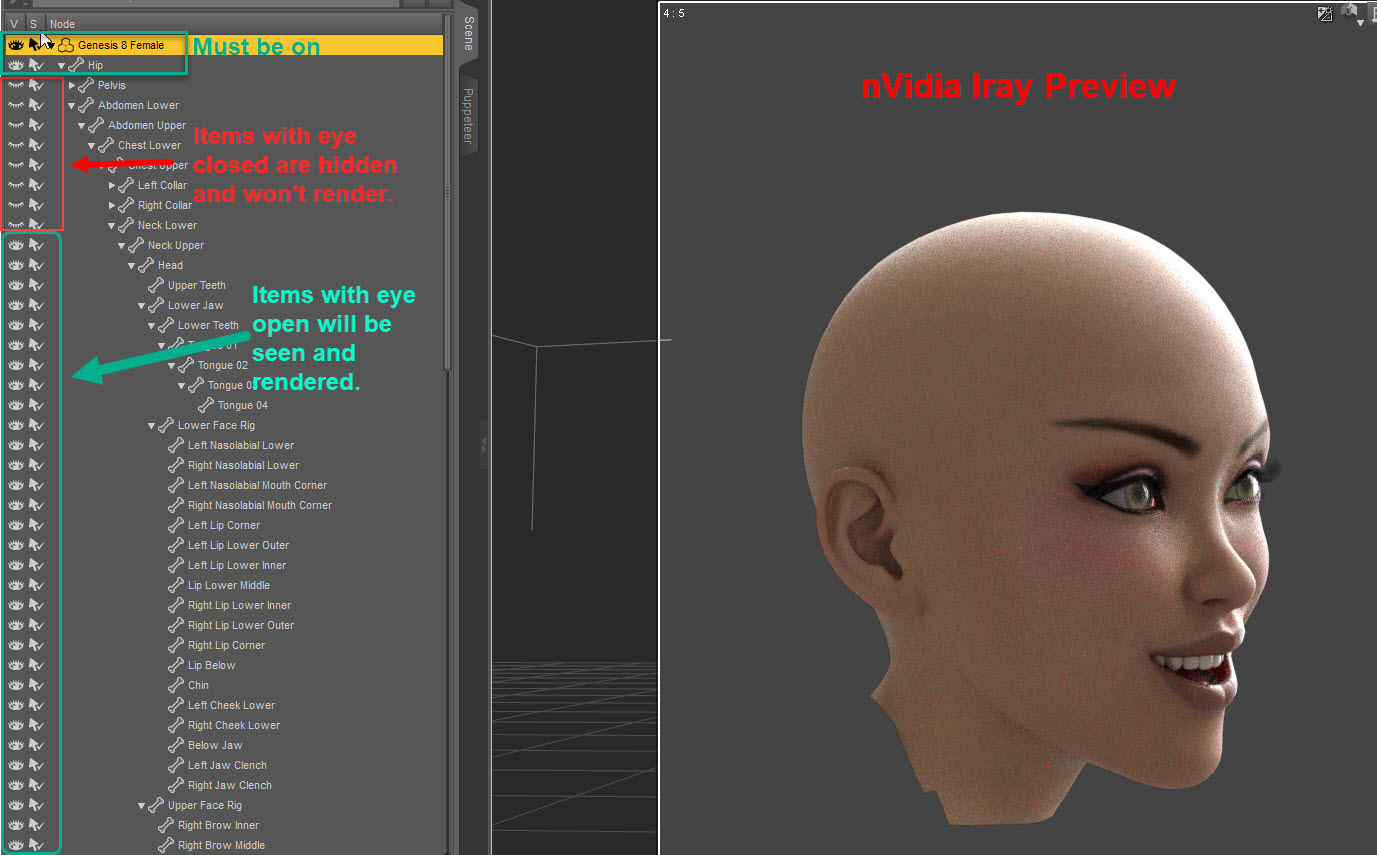The width and height of the screenshot is (1377, 855).
Task: Click the Genesis 8 Female figure icon
Action: click(x=66, y=45)
